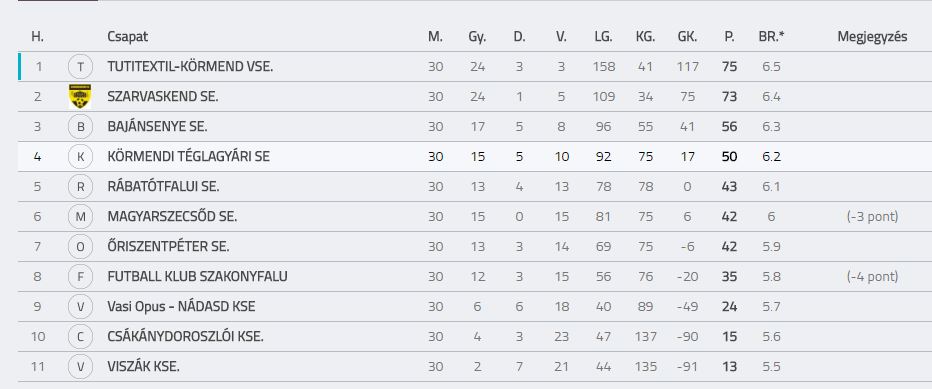932x389 pixels.
Task: Select the C badge for Csákánydoroszlói
Action: click(x=80, y=337)
